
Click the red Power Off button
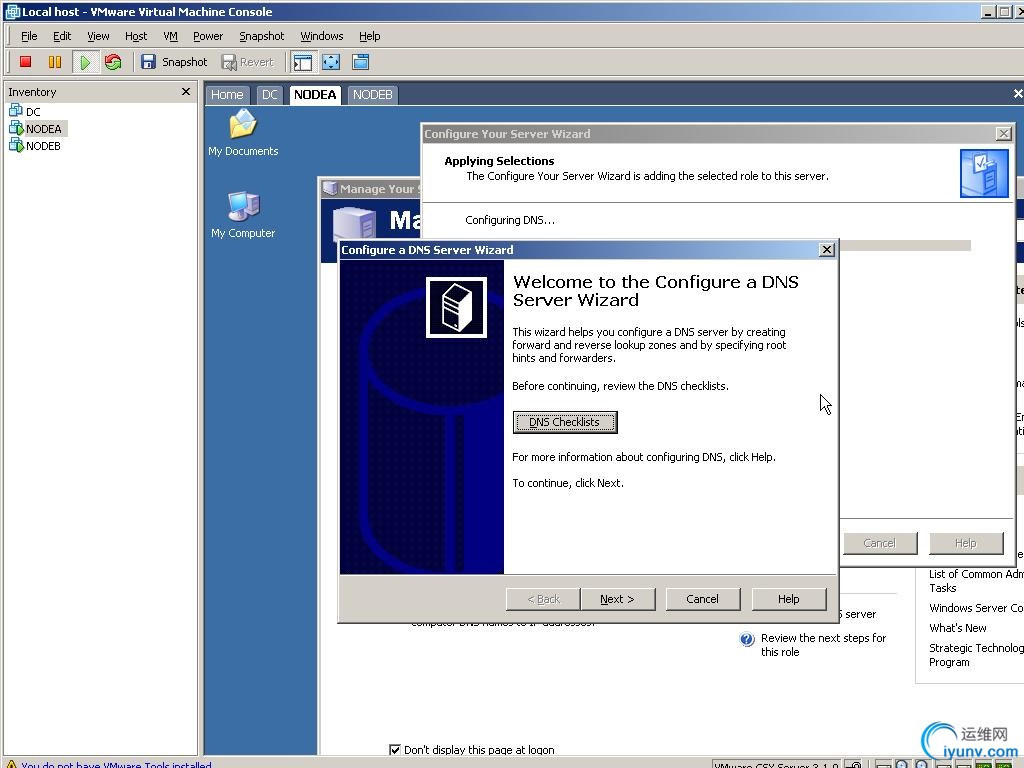(x=26, y=62)
